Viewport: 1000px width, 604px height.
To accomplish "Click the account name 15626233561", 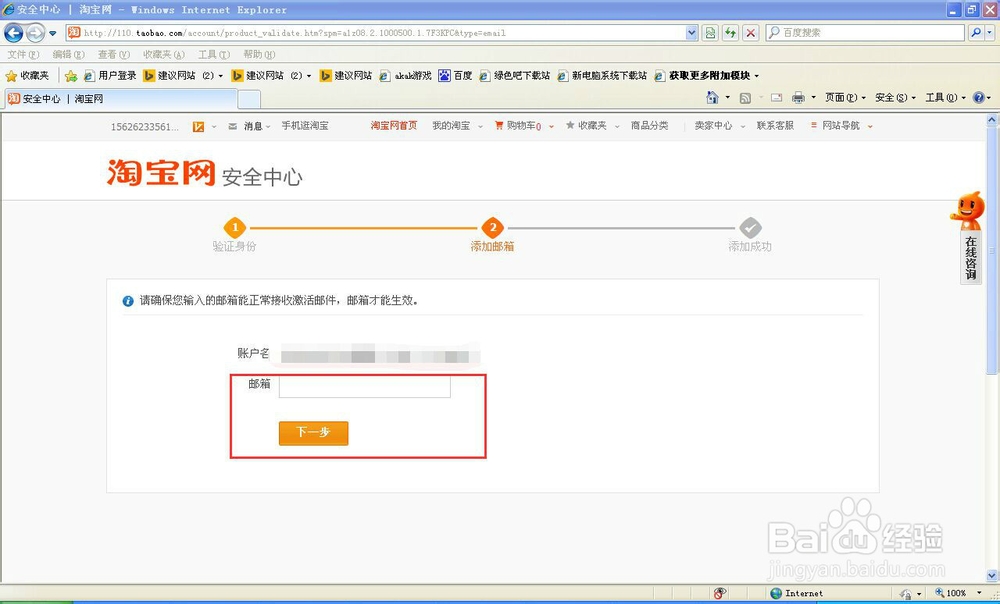I will coord(145,126).
